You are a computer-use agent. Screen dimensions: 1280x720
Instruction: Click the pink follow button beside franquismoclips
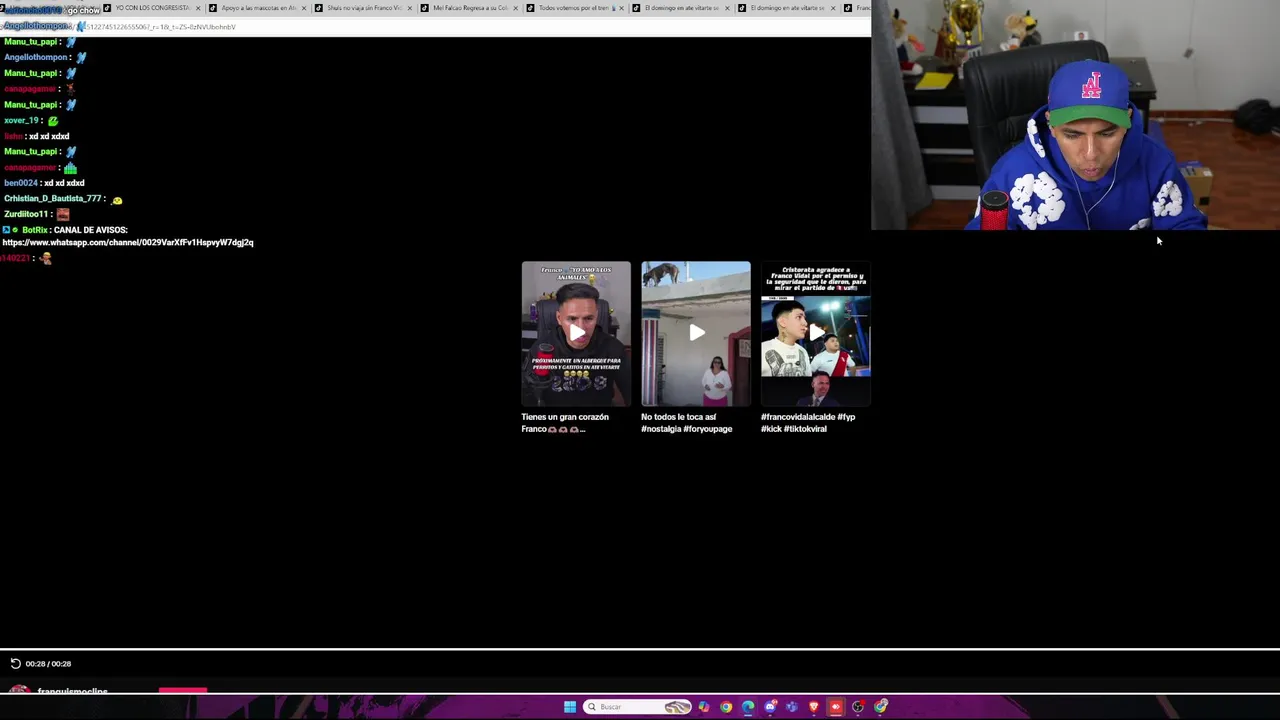183,690
